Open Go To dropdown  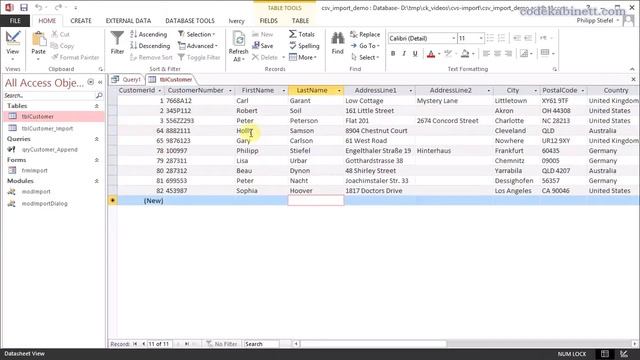point(365,46)
